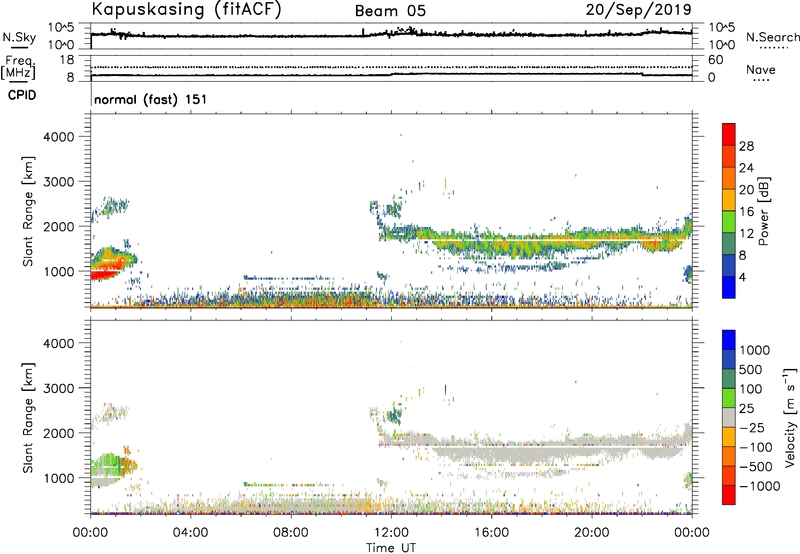The width and height of the screenshot is (800, 554).
Task: Click the '-25' velocity colorbar tick label
Action: 754,427
